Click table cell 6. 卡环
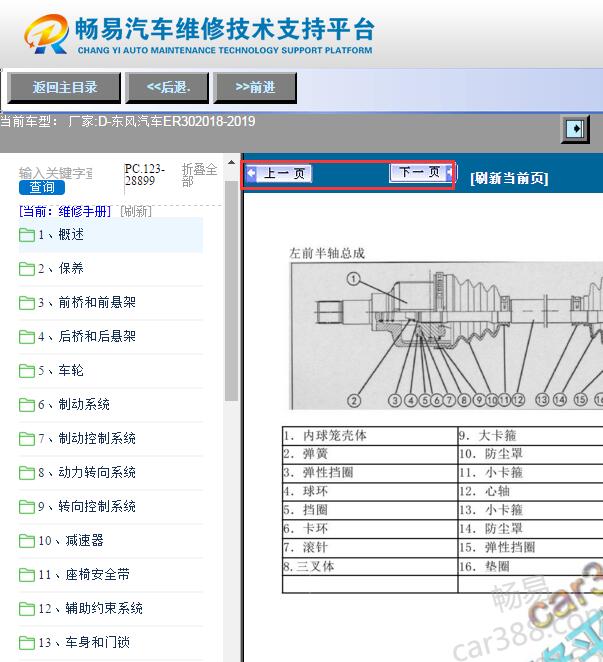603x662 pixels. tap(370, 529)
